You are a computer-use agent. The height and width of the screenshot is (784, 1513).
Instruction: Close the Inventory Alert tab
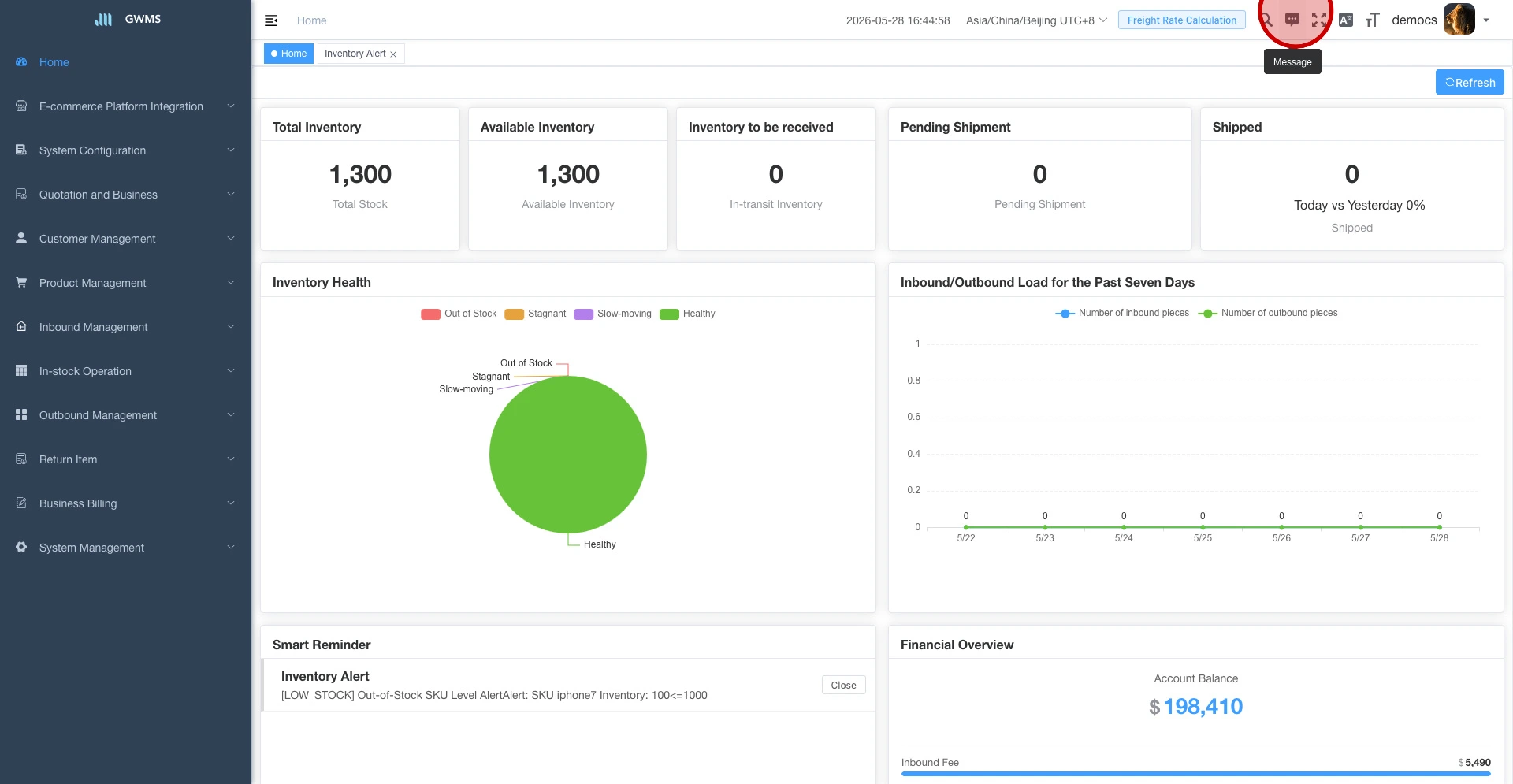(393, 54)
